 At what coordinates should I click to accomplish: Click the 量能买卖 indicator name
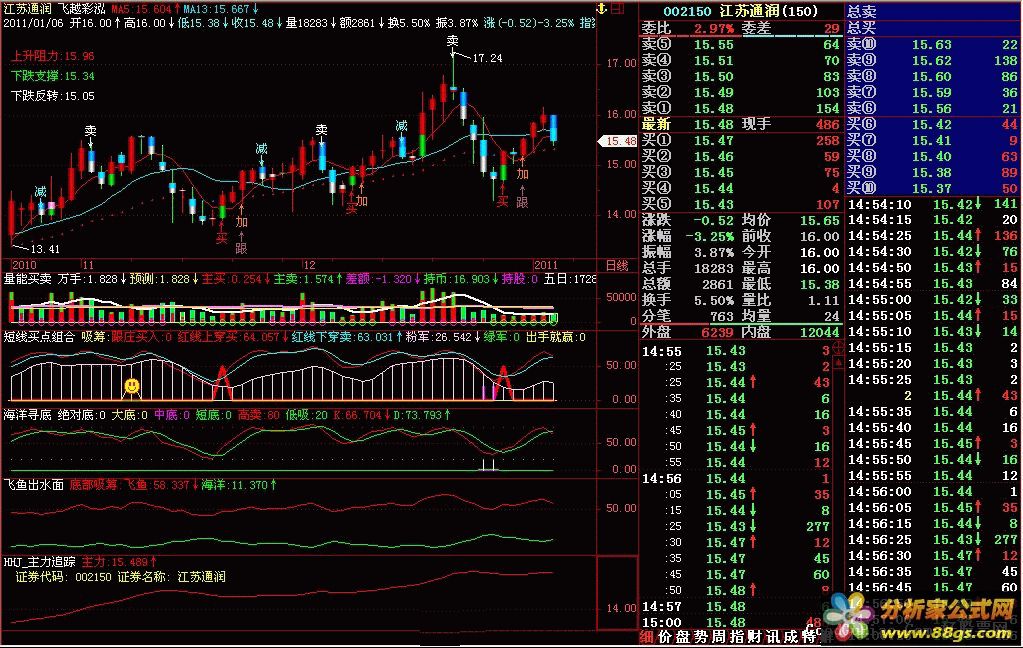tap(27, 279)
